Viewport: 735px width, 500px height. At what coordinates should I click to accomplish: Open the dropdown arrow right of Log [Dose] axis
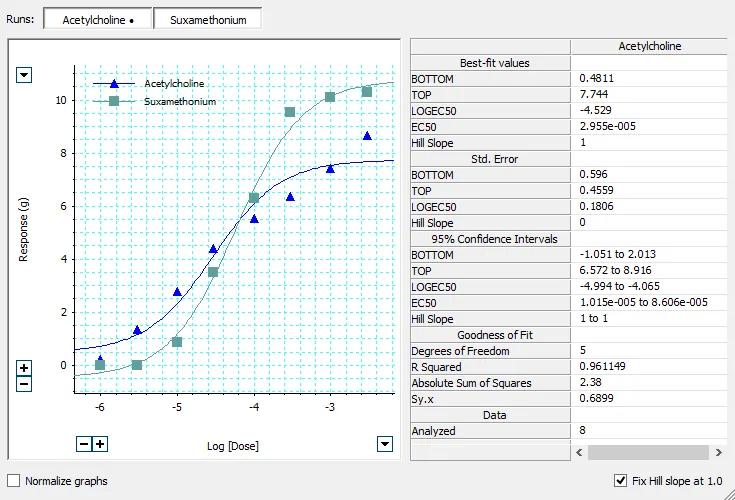pos(384,444)
